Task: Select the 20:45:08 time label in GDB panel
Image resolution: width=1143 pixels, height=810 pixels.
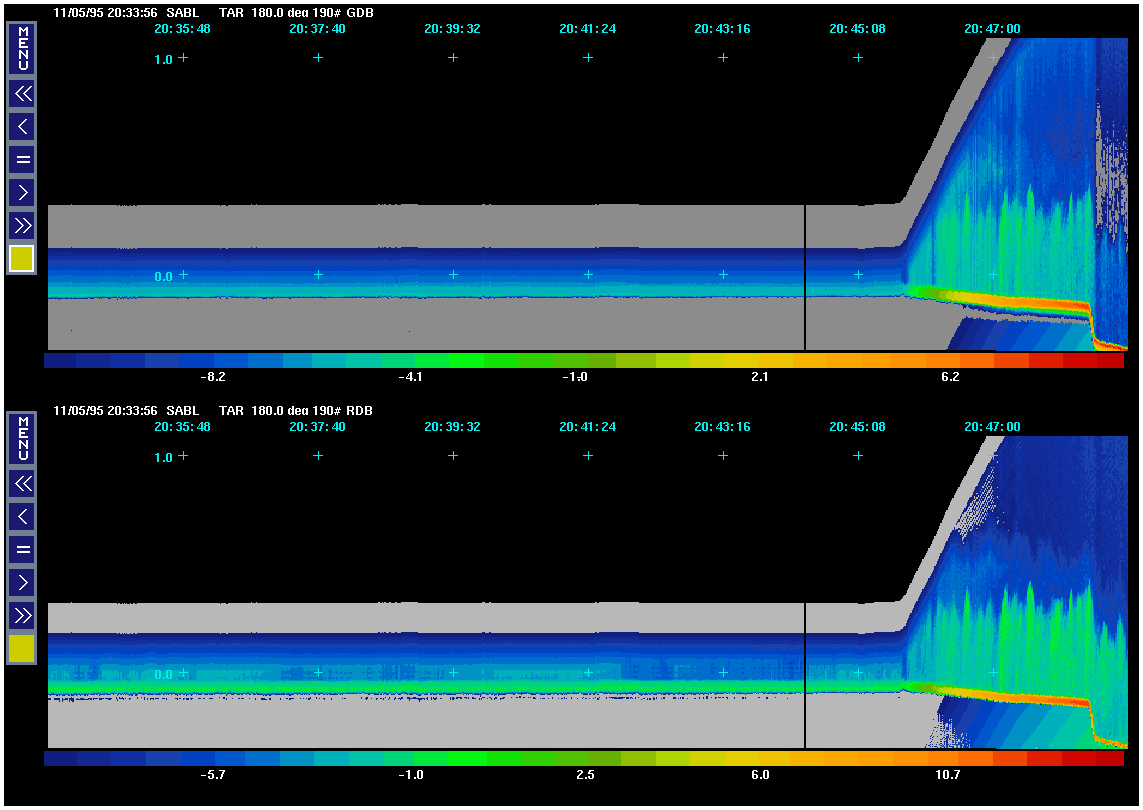Action: point(857,29)
